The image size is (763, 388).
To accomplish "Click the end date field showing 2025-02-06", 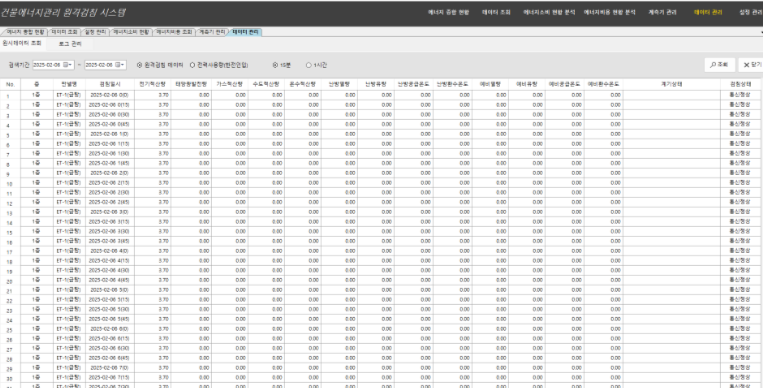I will click(x=105, y=65).
